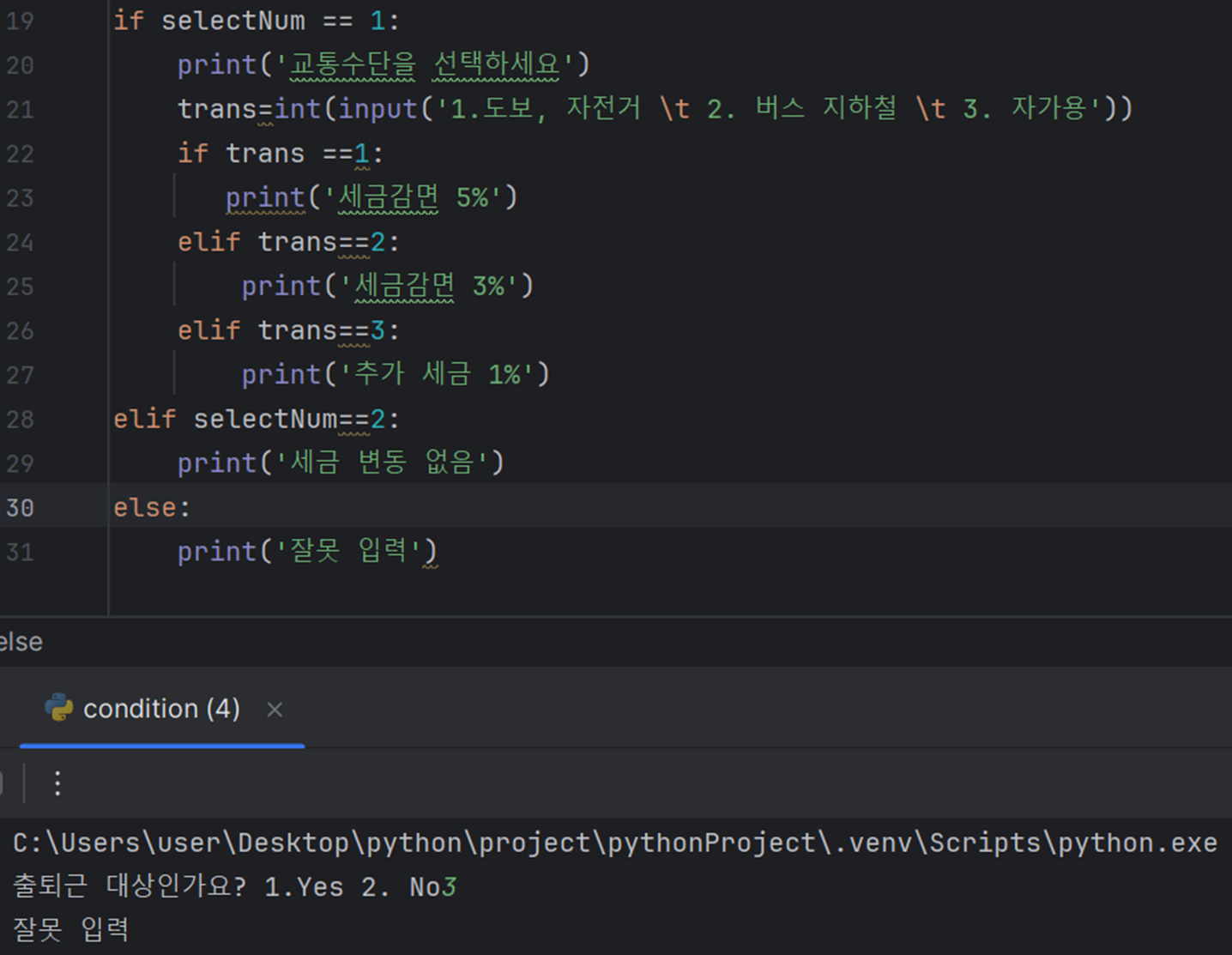Click the Python icon on condition (4) tab

click(59, 708)
